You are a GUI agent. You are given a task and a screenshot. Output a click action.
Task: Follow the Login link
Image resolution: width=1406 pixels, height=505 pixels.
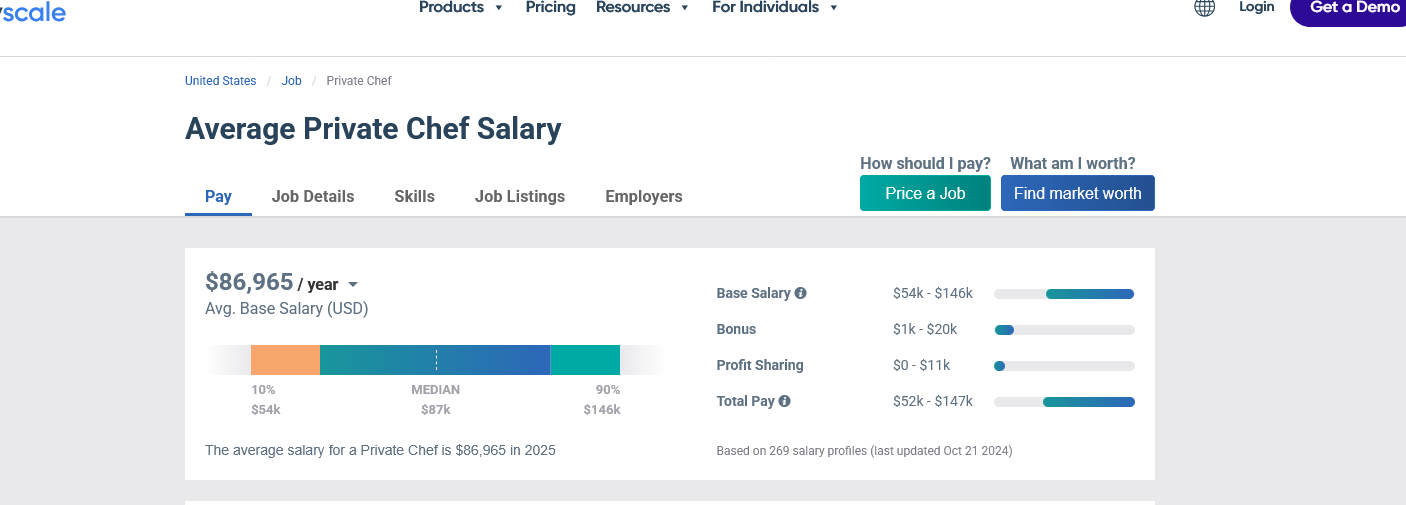point(1256,8)
